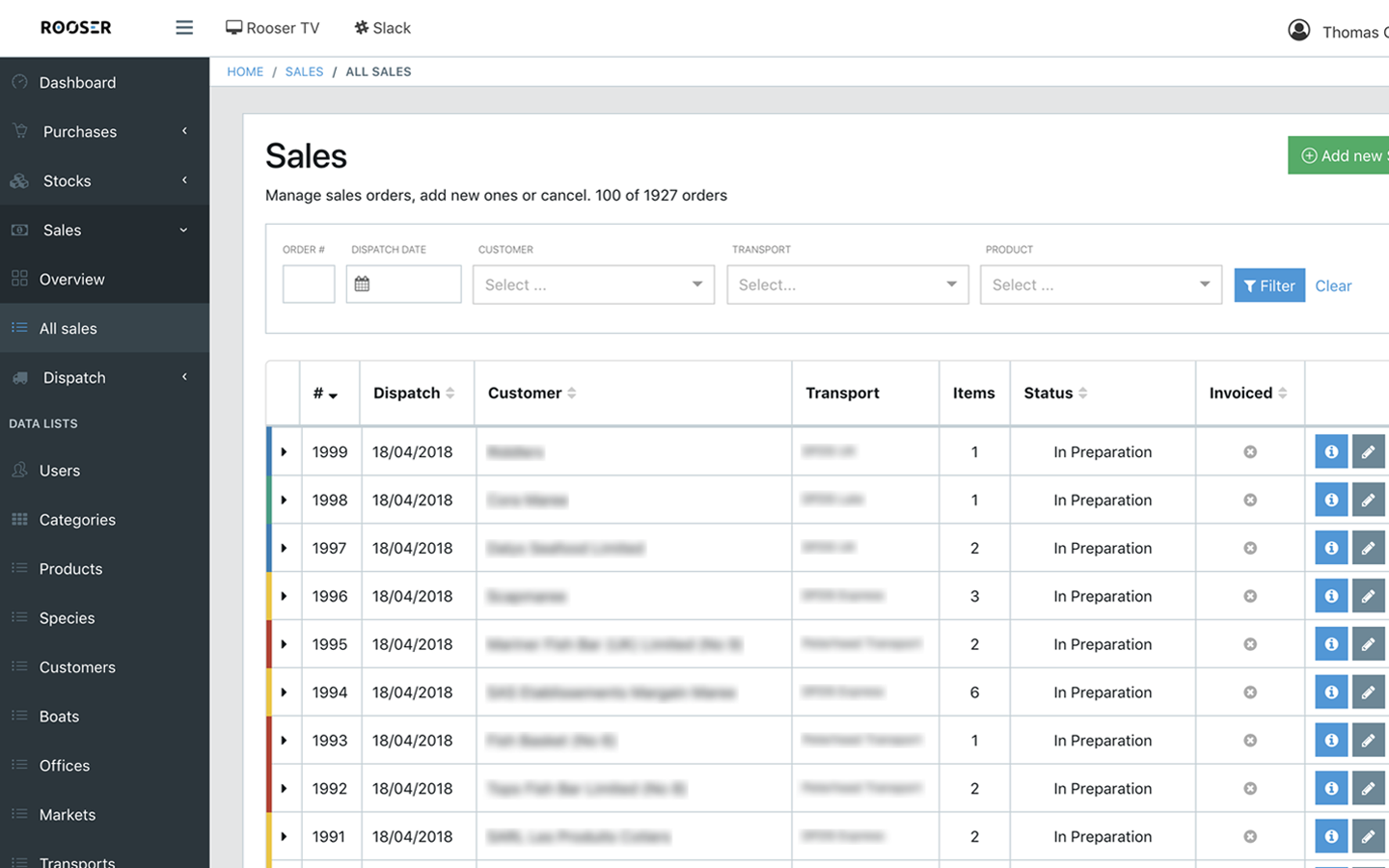
Task: Edit order 1996 with pencil icon
Action: click(1368, 596)
